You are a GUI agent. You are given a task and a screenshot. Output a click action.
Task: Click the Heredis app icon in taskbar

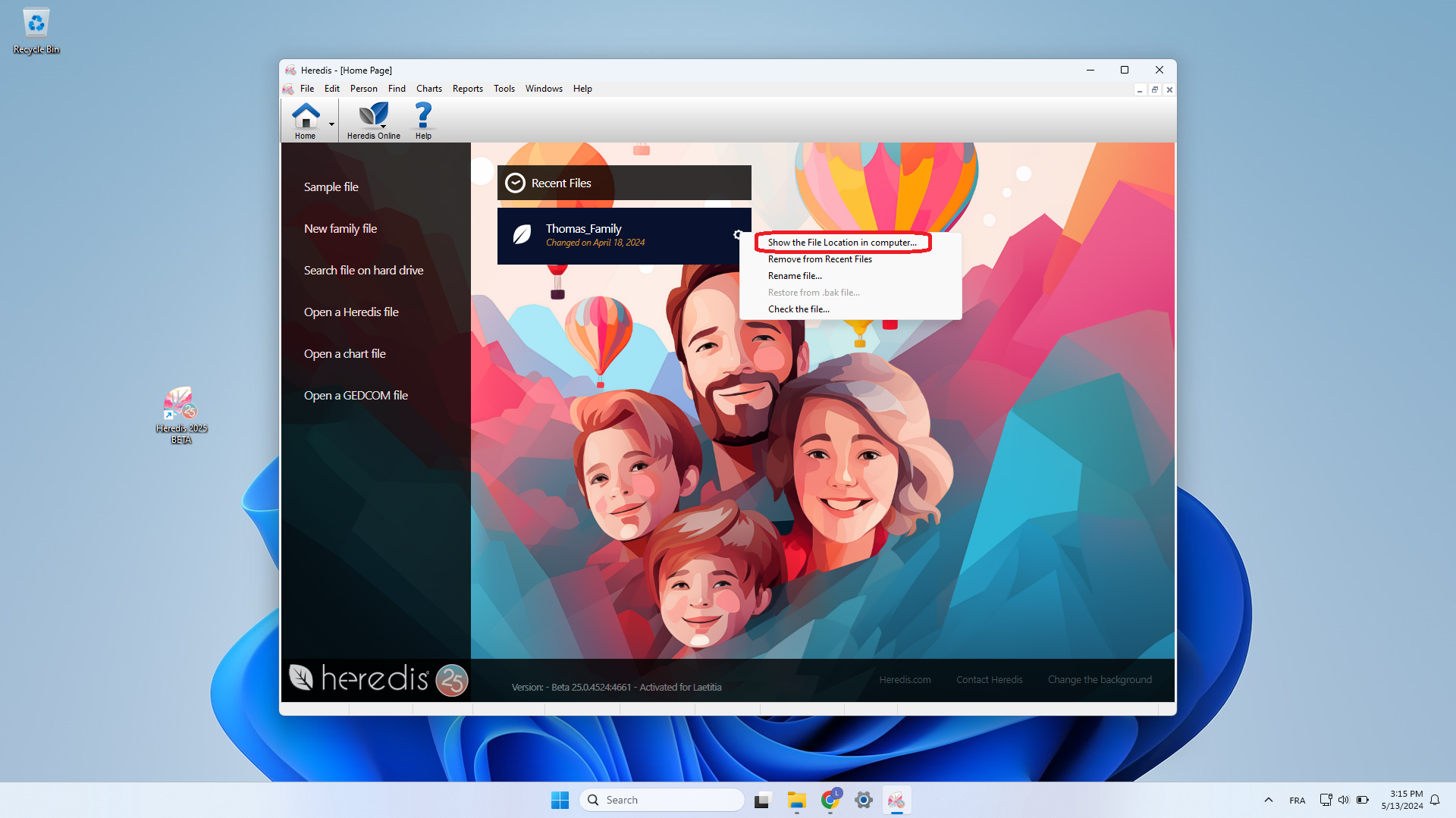pos(896,800)
